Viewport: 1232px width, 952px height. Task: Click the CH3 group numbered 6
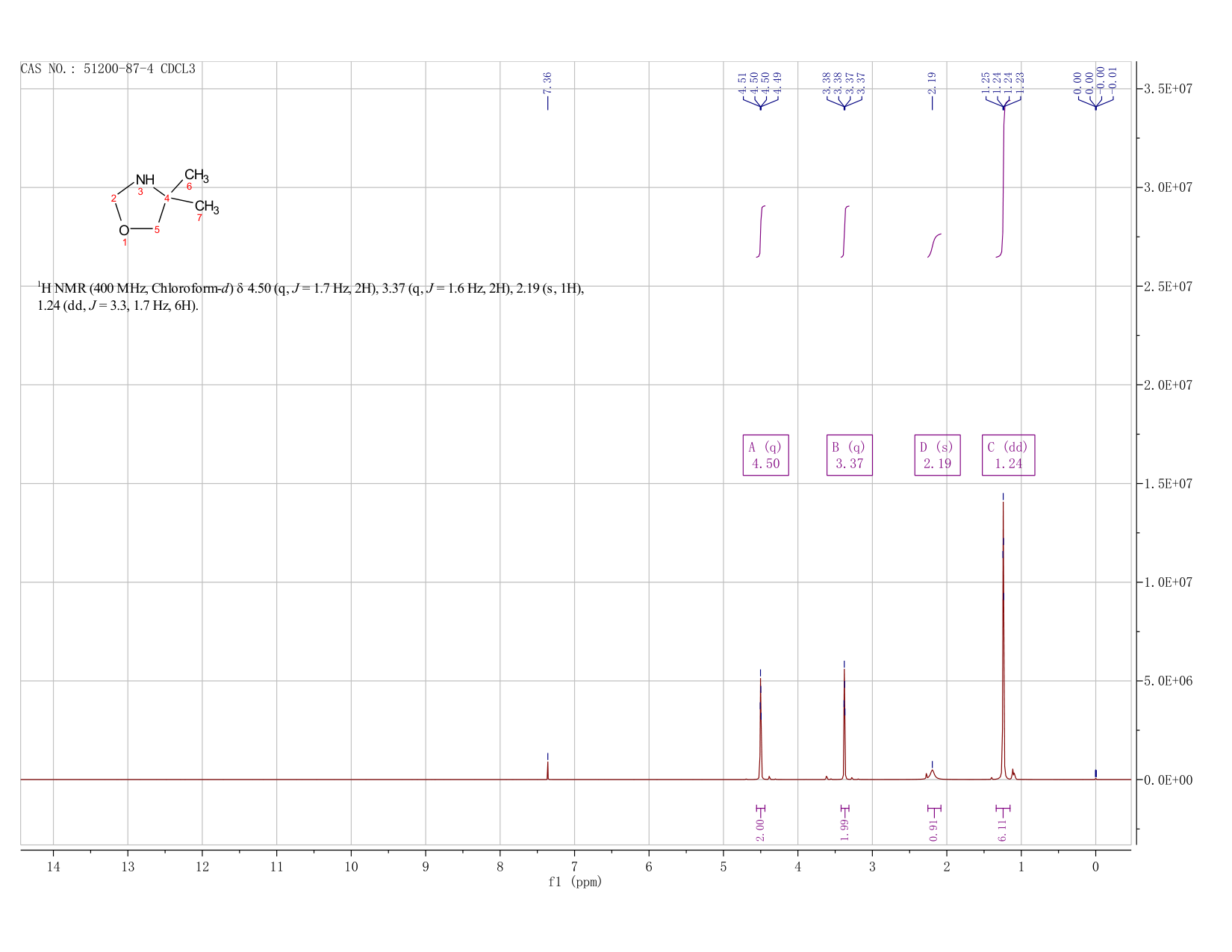[x=196, y=176]
